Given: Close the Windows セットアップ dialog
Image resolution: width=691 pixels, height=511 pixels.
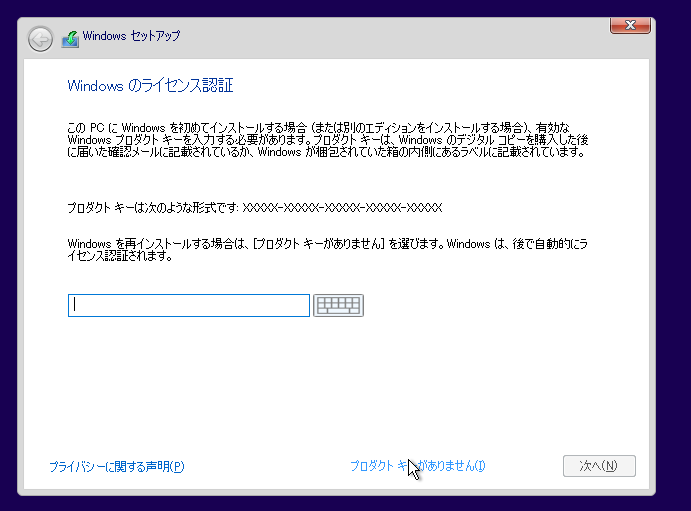Looking at the screenshot, I should pos(630,26).
